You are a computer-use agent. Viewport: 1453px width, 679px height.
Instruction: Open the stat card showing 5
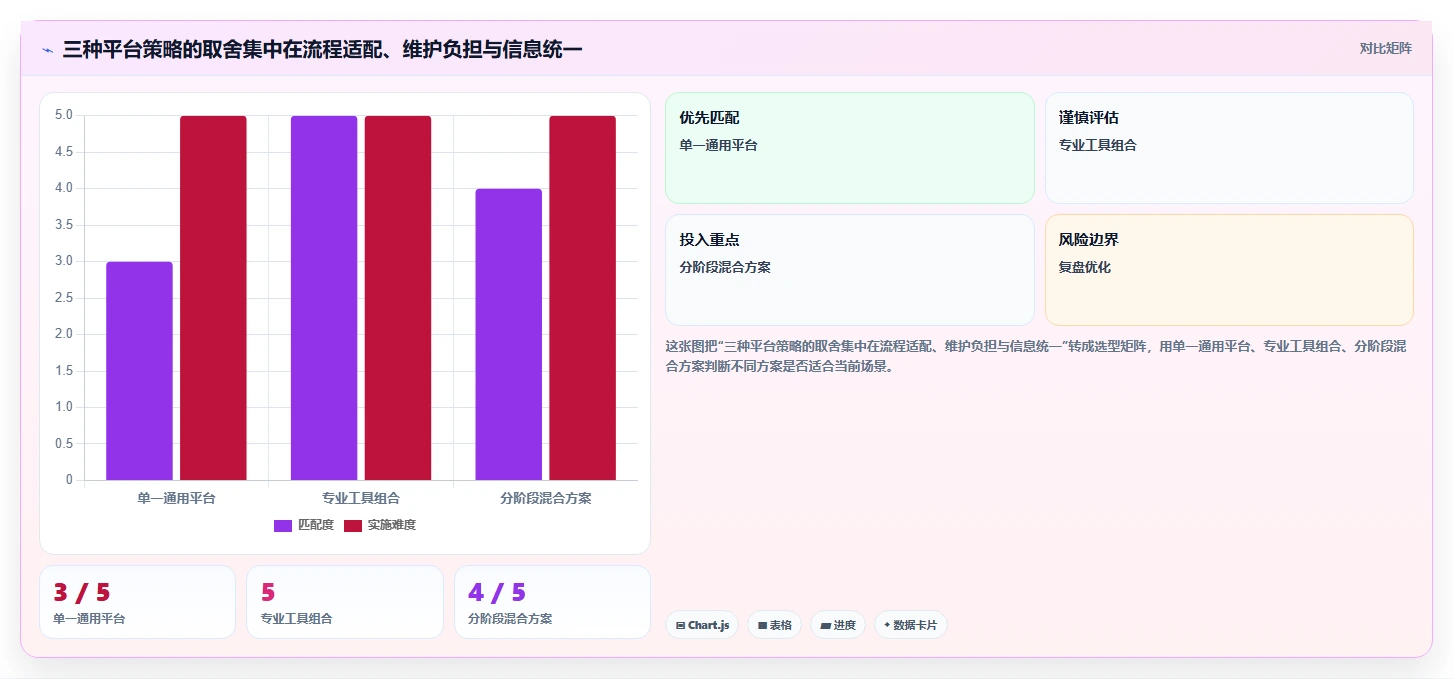(x=345, y=602)
